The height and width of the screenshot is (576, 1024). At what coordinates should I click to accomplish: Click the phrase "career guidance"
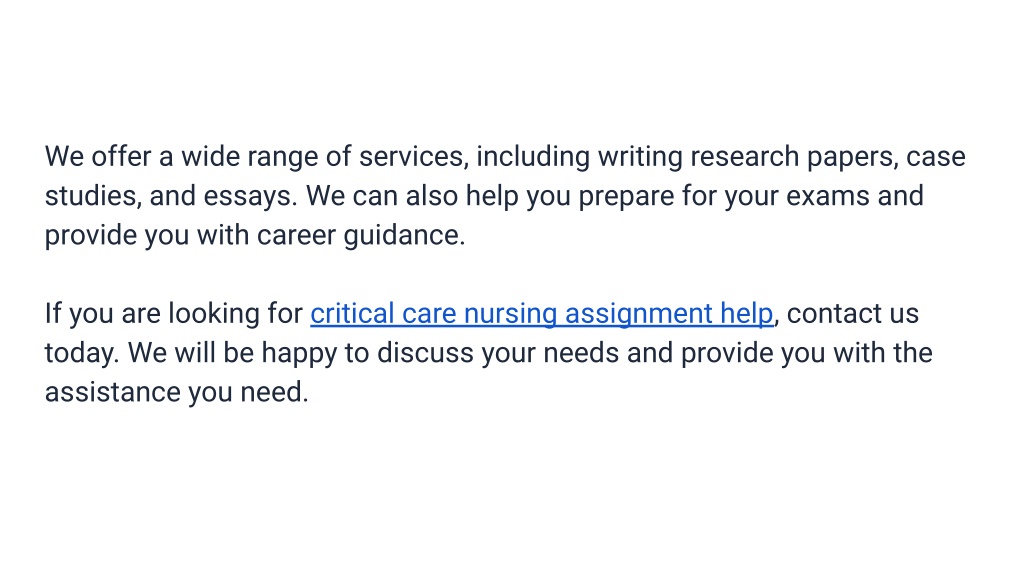click(x=360, y=235)
